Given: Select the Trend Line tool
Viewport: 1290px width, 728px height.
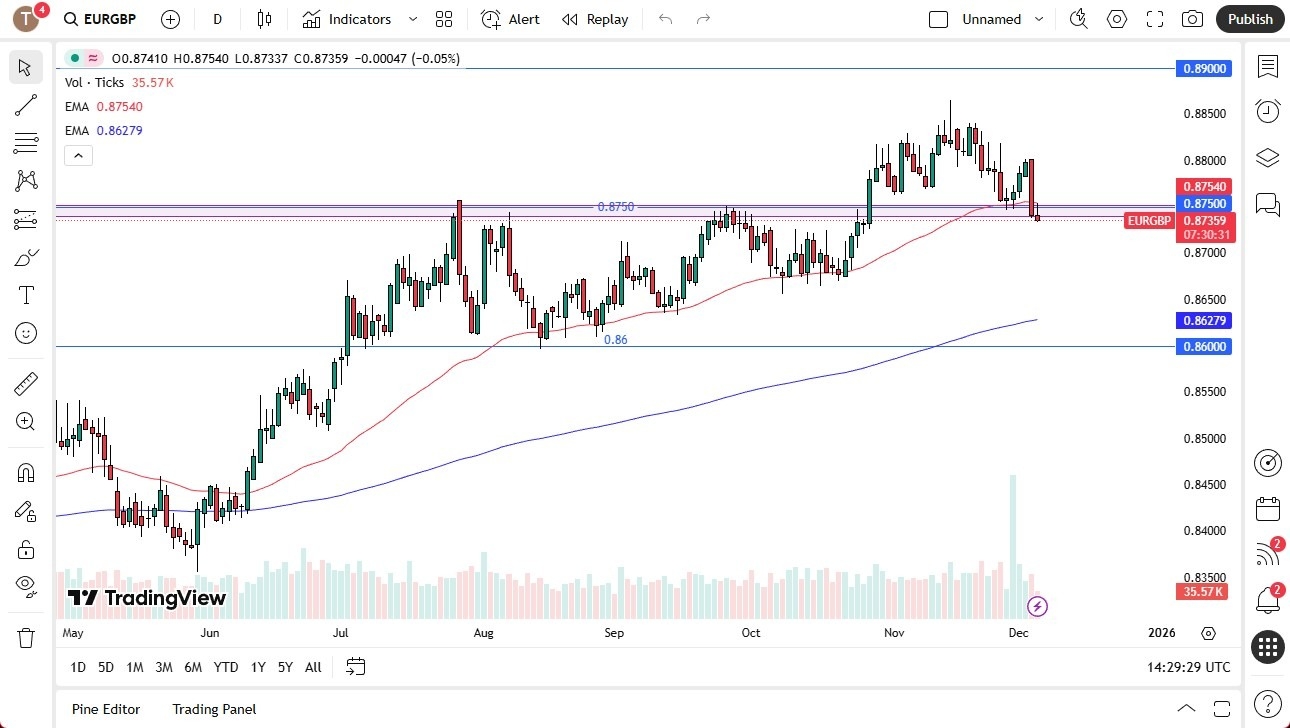Looking at the screenshot, I should [26, 105].
